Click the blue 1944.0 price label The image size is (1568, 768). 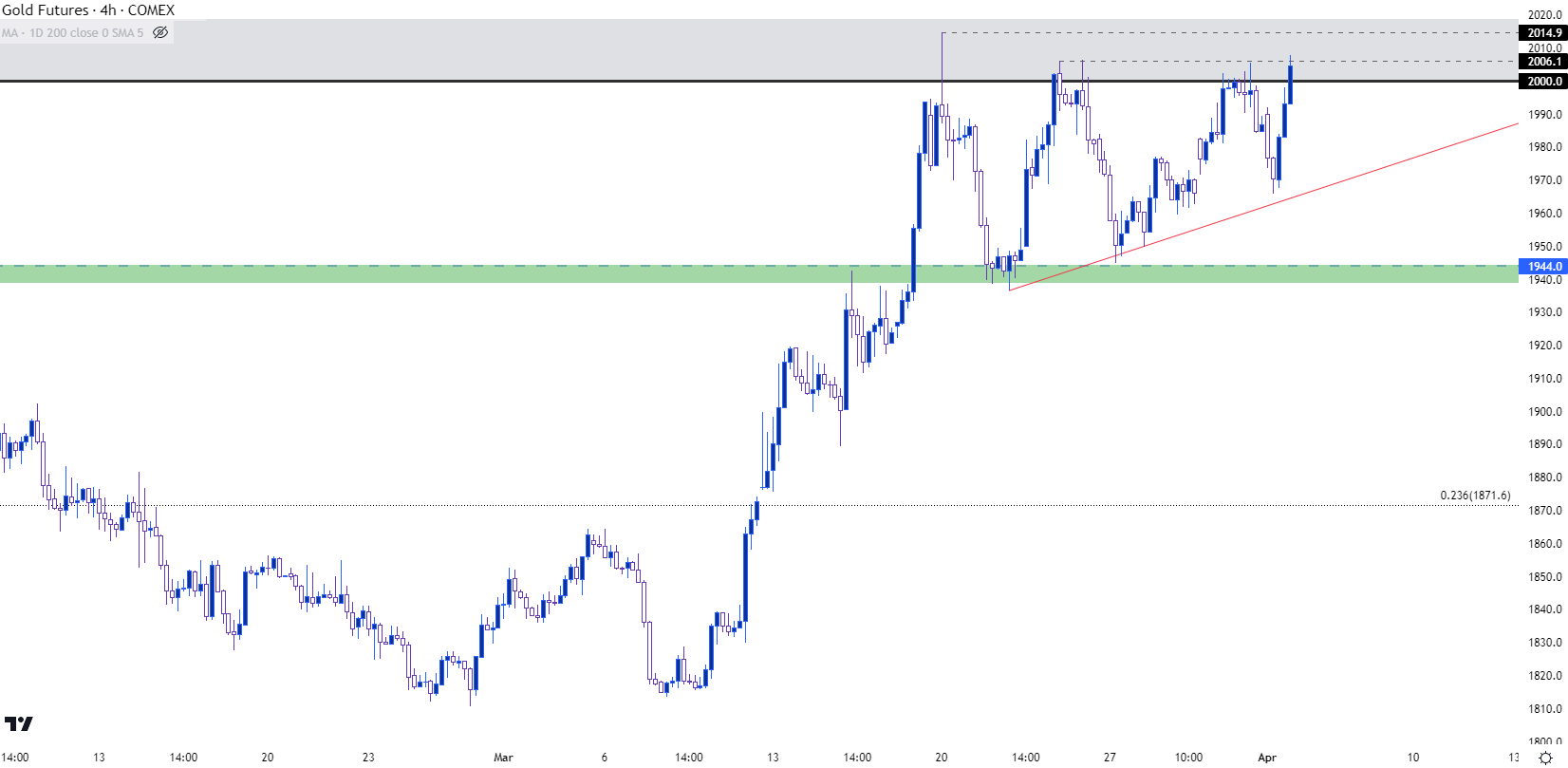(x=1544, y=267)
